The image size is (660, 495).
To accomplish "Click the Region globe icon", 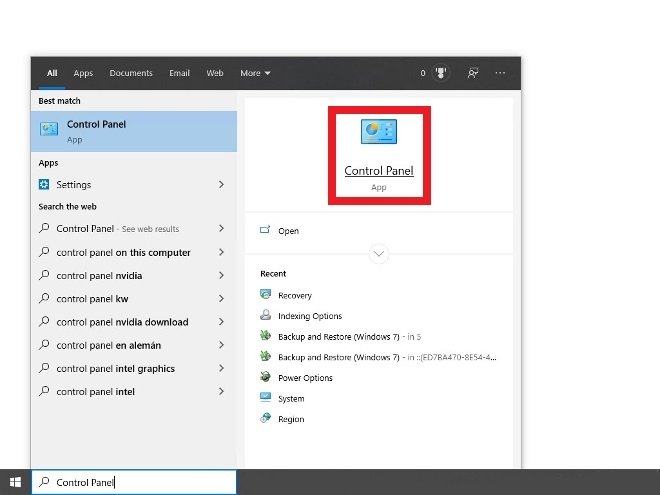I will coord(265,418).
